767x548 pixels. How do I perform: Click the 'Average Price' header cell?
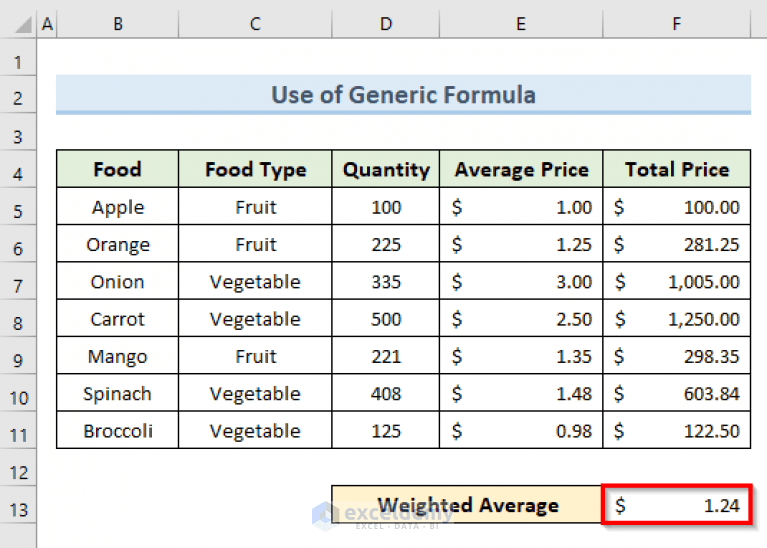tap(521, 169)
